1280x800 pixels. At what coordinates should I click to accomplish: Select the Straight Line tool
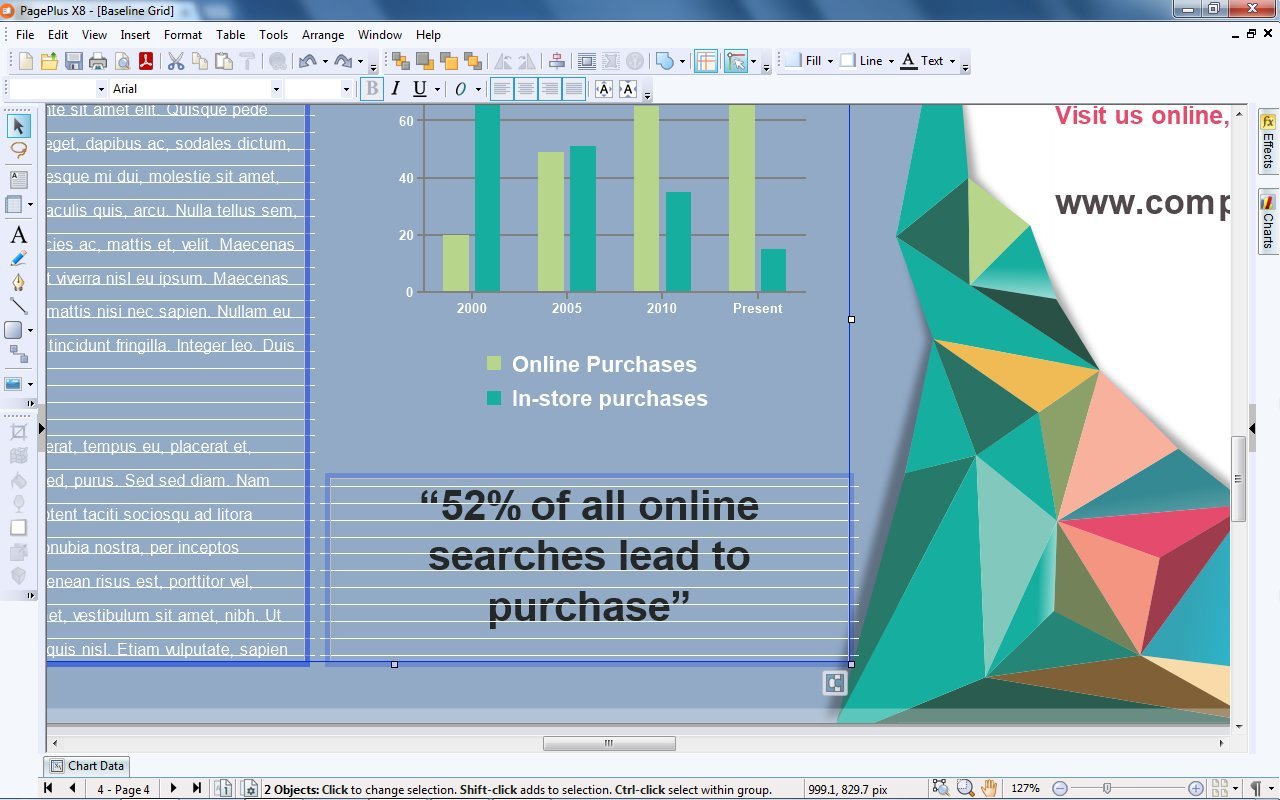tap(18, 306)
